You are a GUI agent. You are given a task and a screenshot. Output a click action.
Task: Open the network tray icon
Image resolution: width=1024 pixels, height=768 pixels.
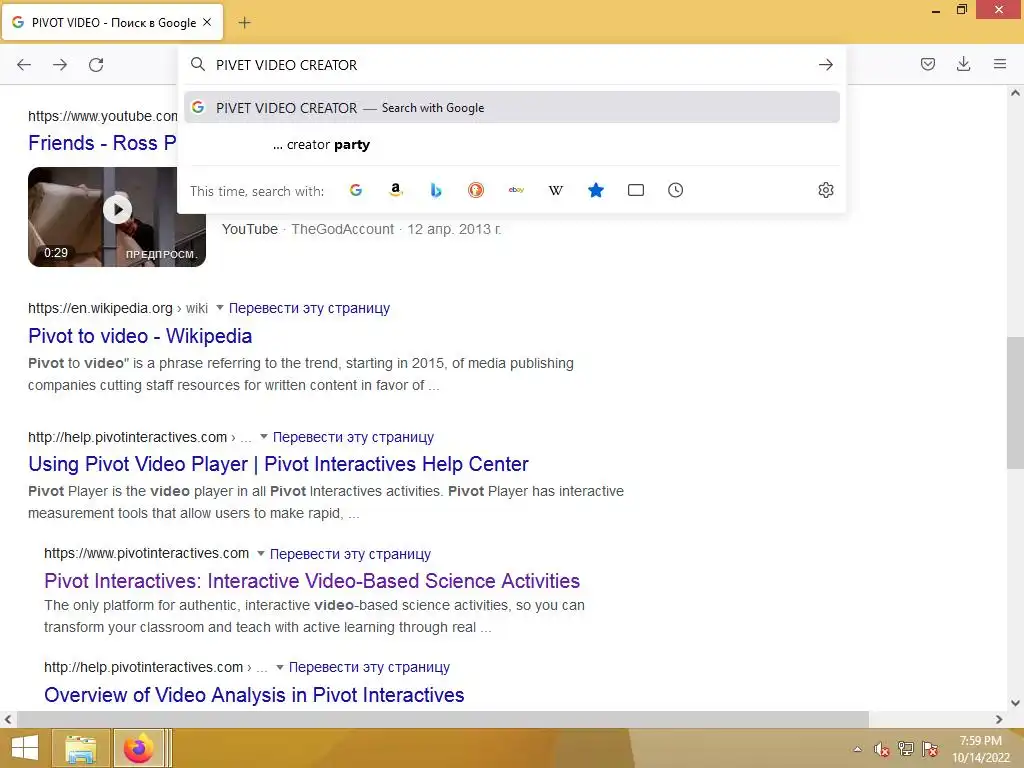click(906, 749)
